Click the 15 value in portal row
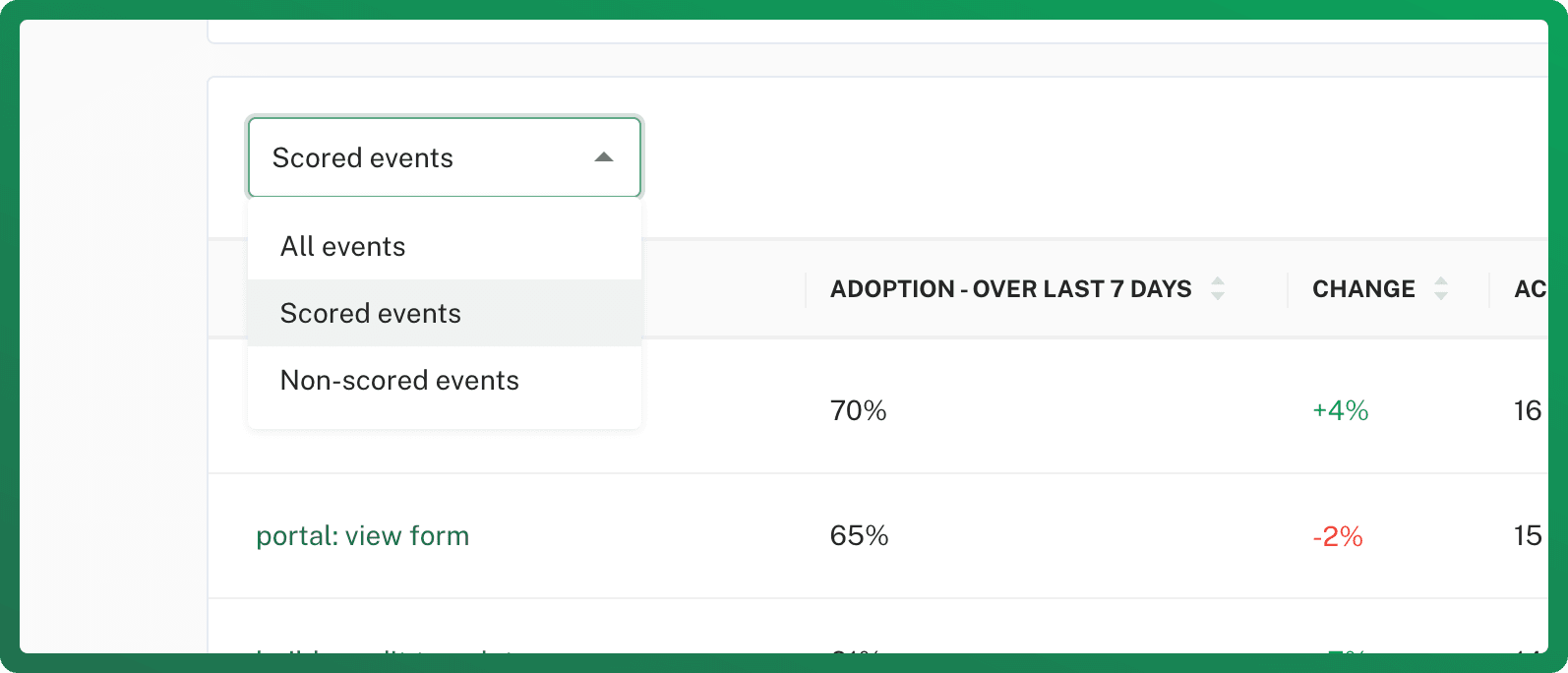Image resolution: width=1568 pixels, height=673 pixels. tap(1528, 536)
